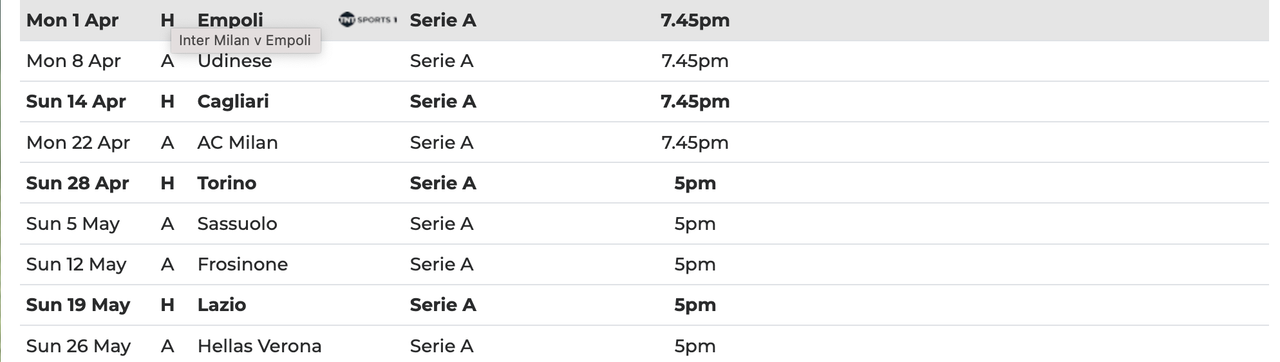1280x362 pixels.
Task: Click the Mon 22 Apr date
Action: 78,143
